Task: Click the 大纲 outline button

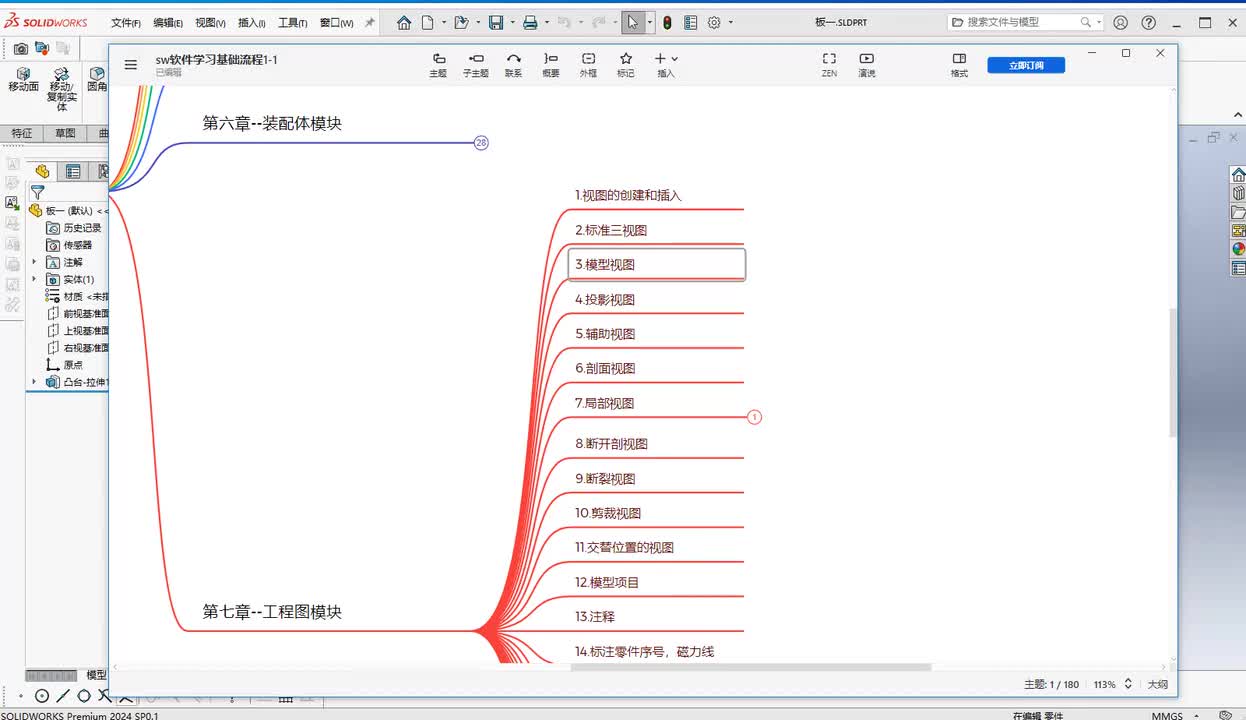Action: point(1157,685)
